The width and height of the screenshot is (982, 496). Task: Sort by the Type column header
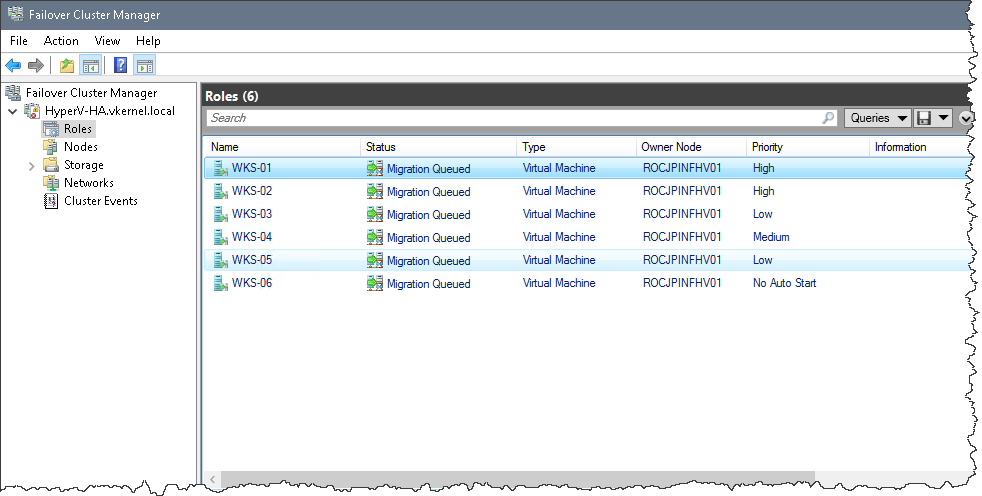(576, 147)
